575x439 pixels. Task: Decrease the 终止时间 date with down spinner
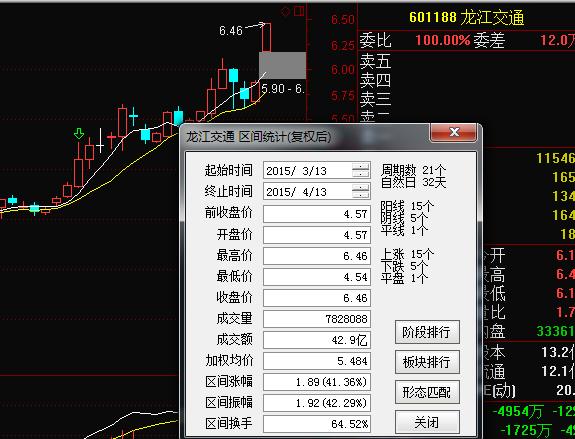(x=360, y=195)
